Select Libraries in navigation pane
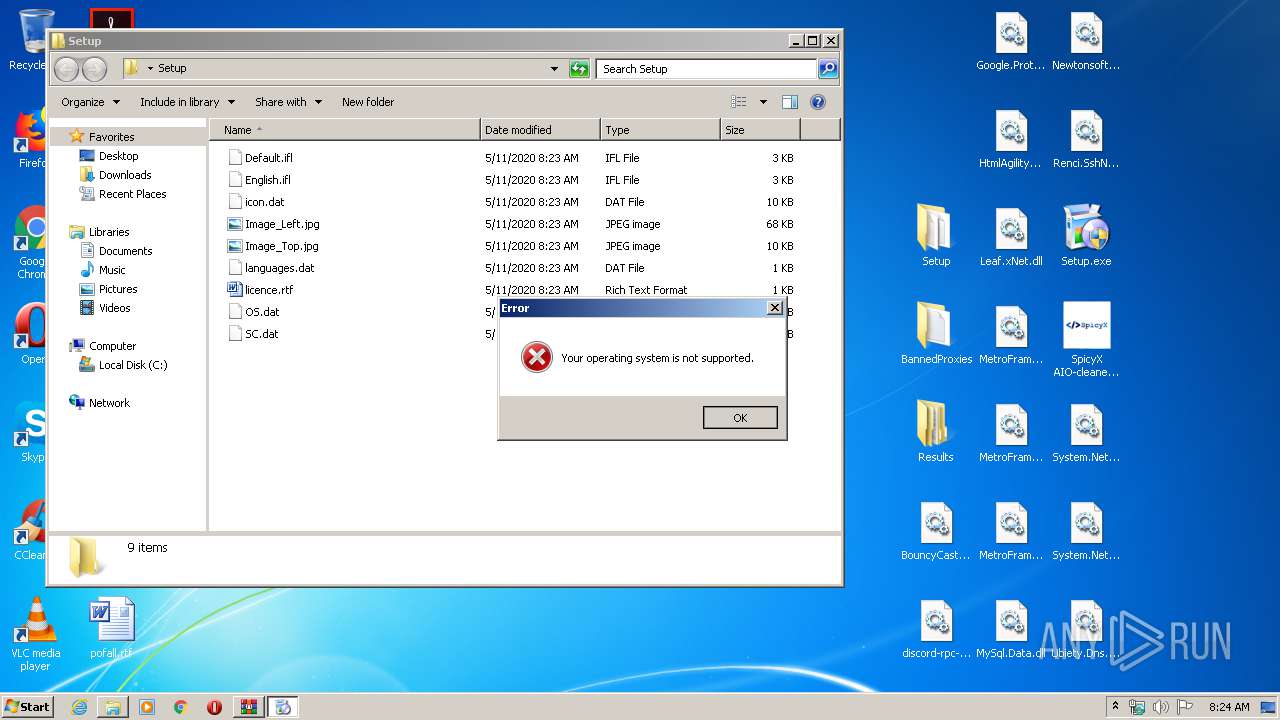The width and height of the screenshot is (1280, 720). [x=109, y=232]
